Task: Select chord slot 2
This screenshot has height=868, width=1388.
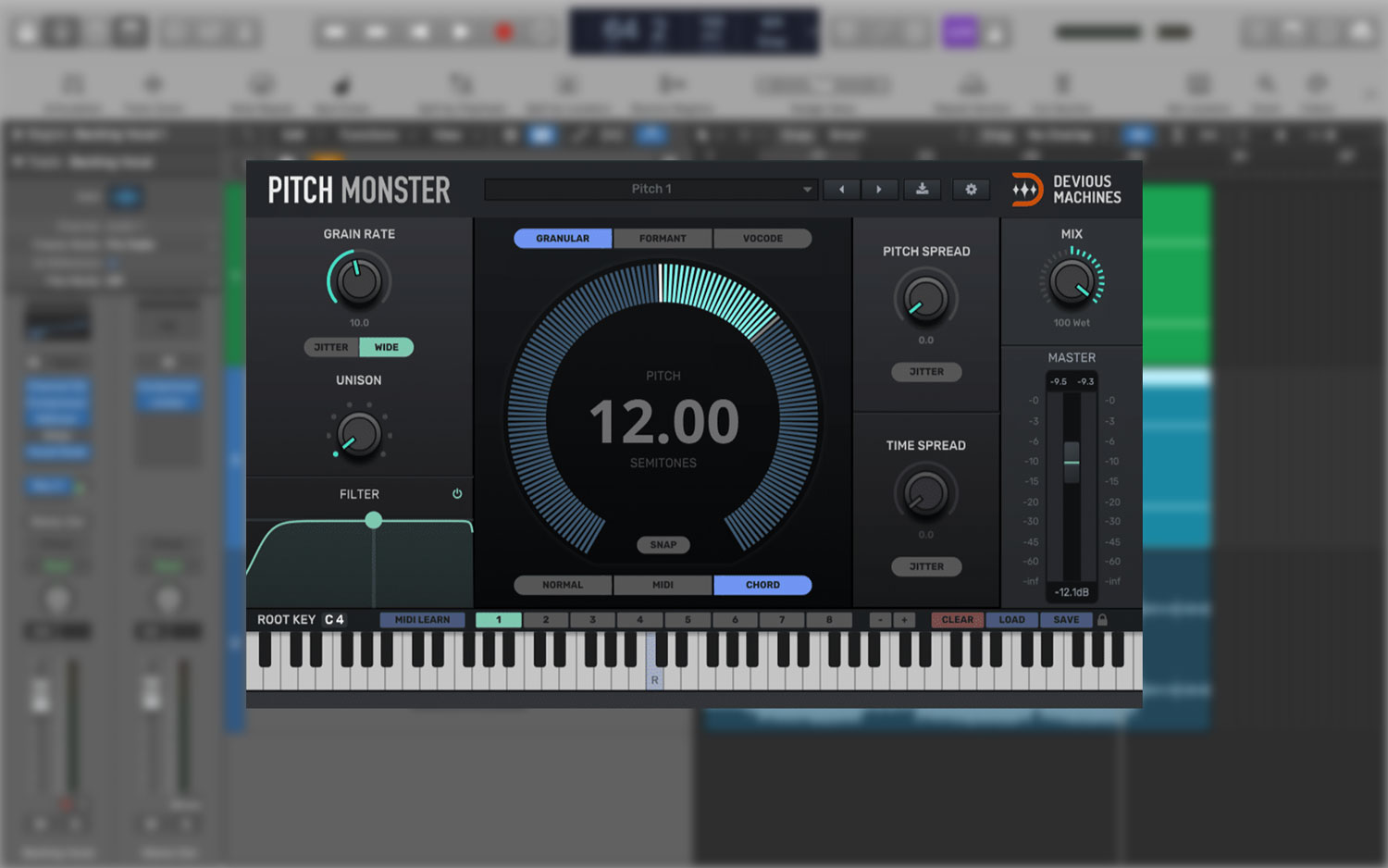Action: tap(546, 620)
